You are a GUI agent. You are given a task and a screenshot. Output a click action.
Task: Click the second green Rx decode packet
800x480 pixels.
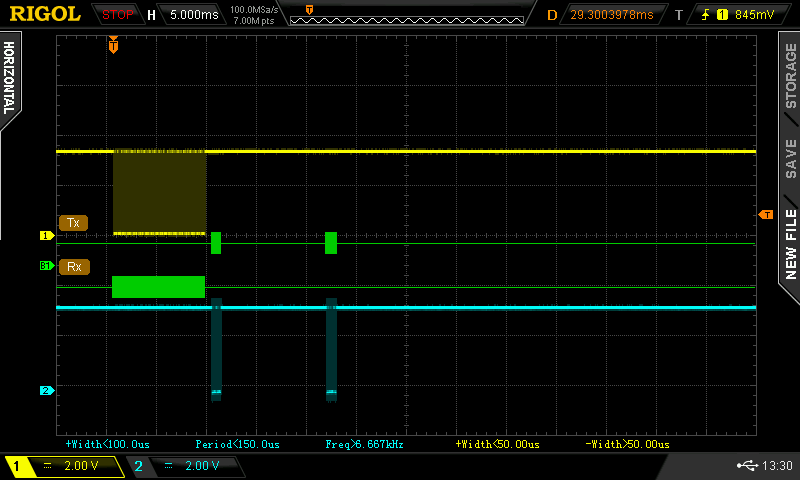click(x=331, y=243)
